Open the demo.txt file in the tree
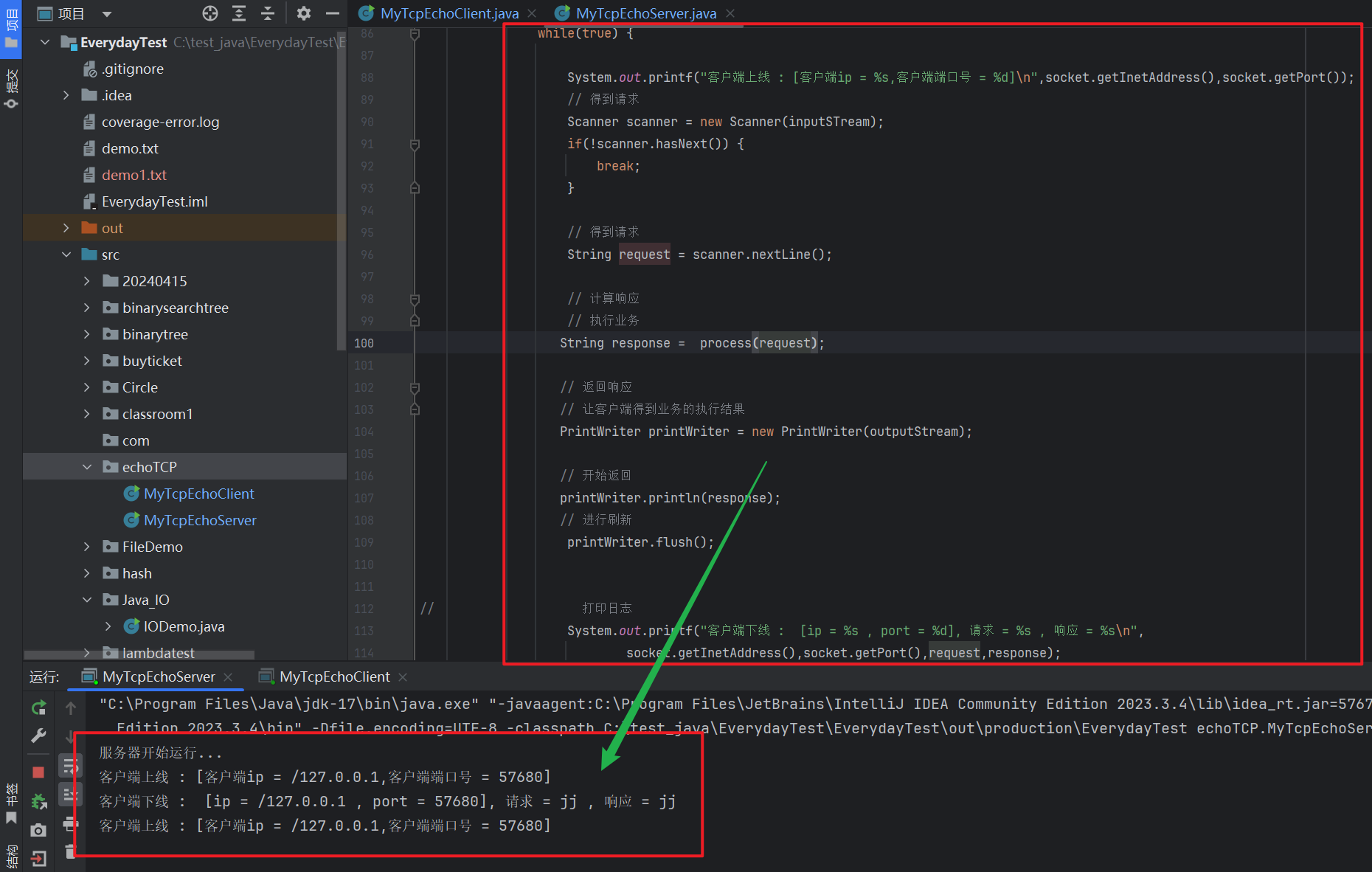 [130, 148]
